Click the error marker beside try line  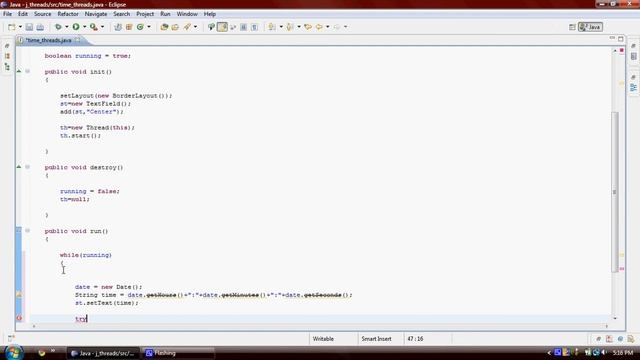(19, 318)
